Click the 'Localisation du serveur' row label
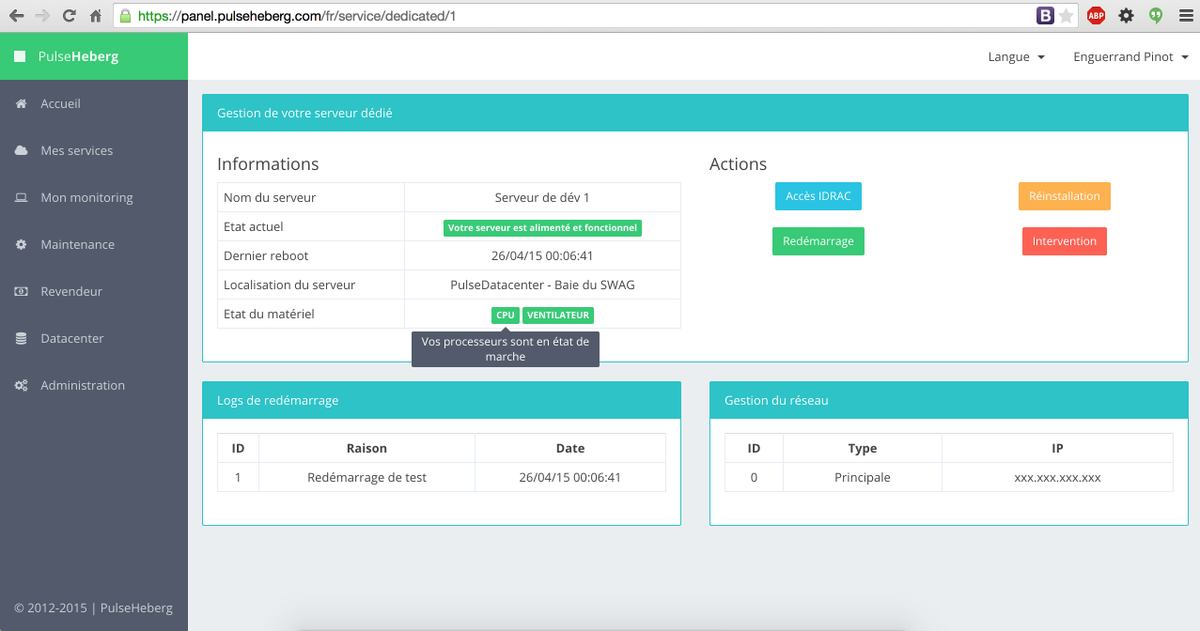 [x=289, y=285]
